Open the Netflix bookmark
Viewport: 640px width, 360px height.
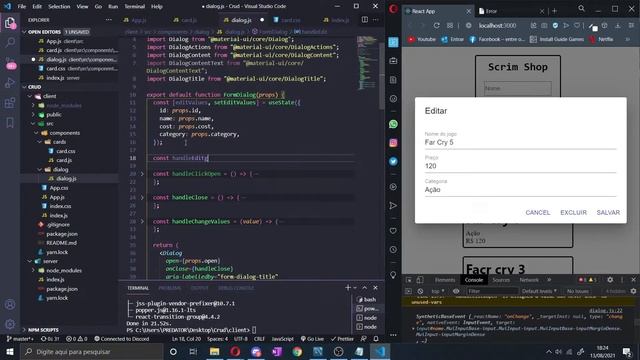point(601,40)
